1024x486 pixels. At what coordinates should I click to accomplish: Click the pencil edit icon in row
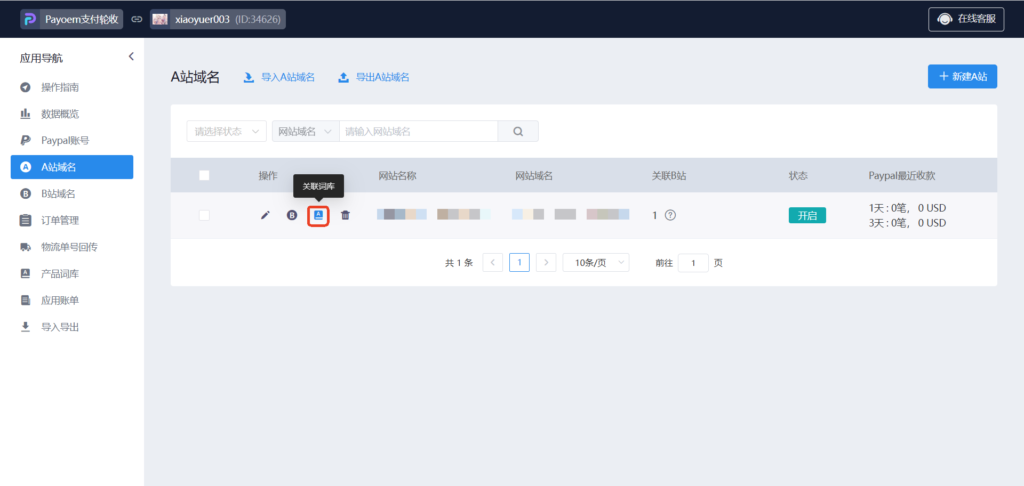(265, 215)
